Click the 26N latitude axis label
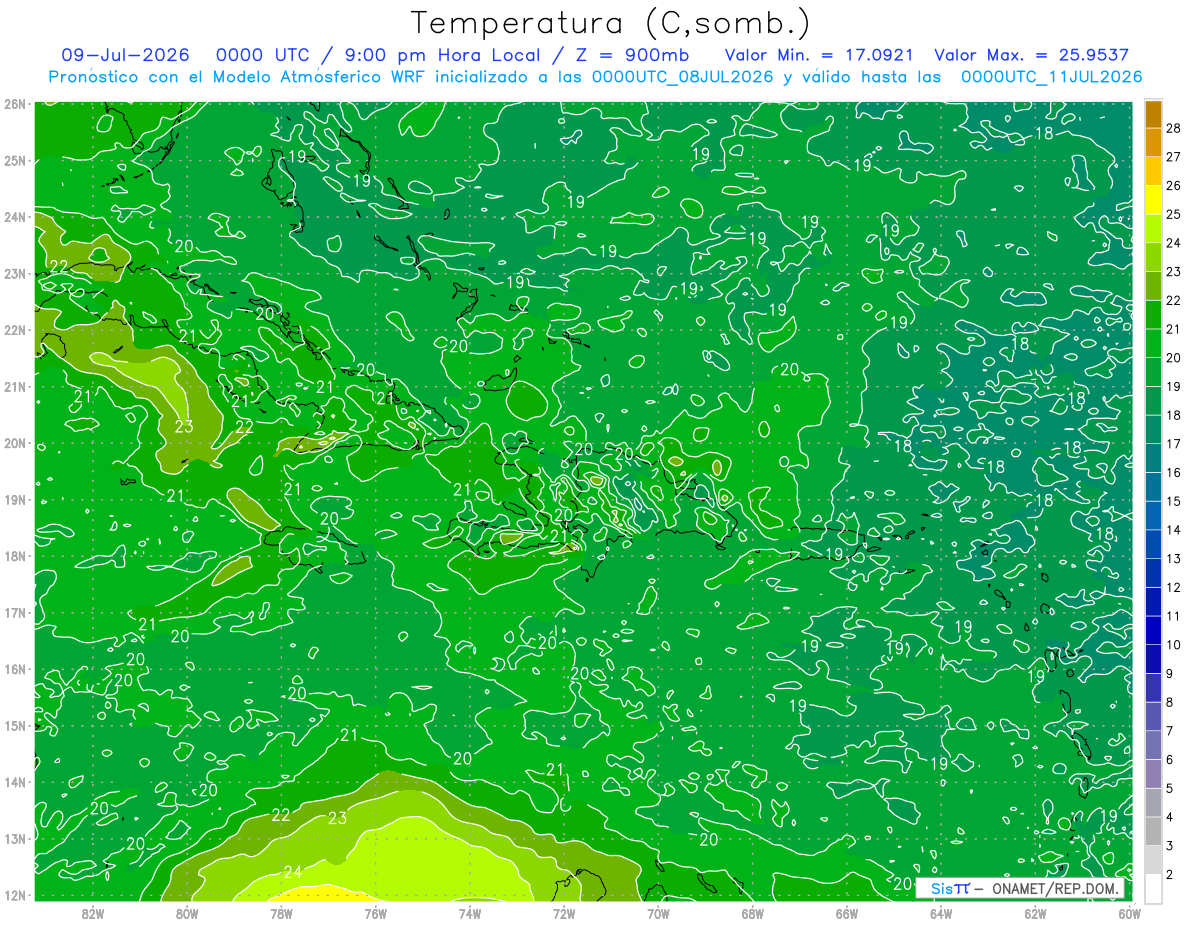The width and height of the screenshot is (1200, 927). click(x=14, y=104)
